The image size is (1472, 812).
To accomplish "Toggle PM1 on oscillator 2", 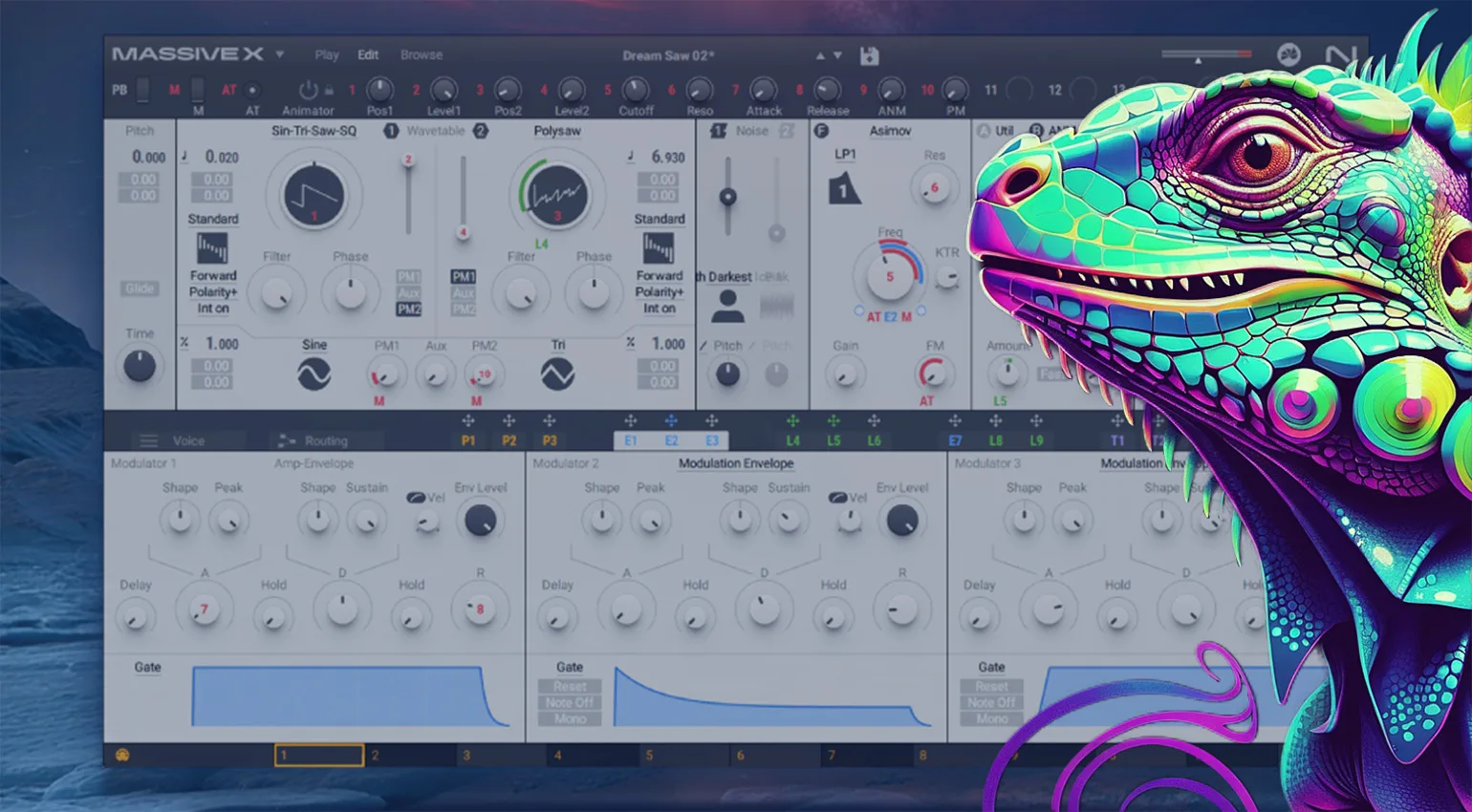I will [464, 277].
